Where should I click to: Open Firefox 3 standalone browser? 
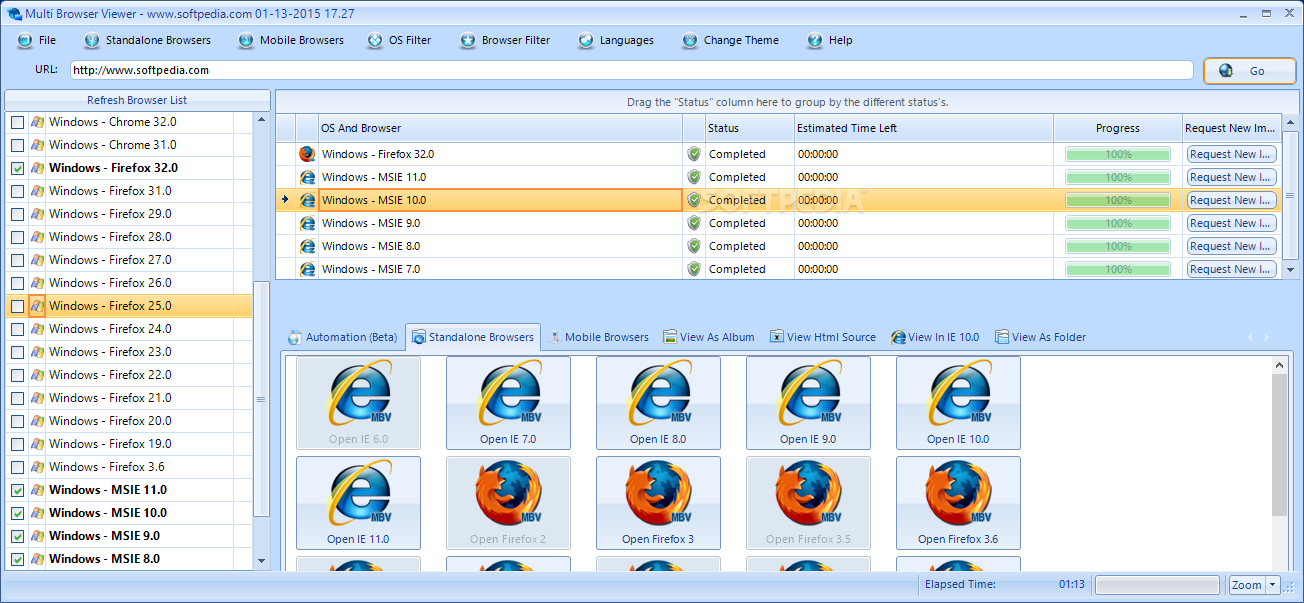(x=658, y=503)
